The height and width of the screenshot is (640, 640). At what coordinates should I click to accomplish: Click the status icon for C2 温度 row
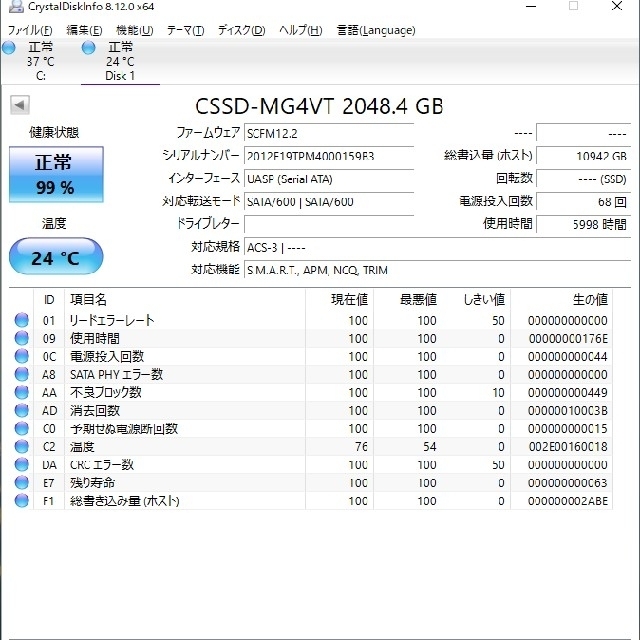pyautogui.click(x=22, y=446)
